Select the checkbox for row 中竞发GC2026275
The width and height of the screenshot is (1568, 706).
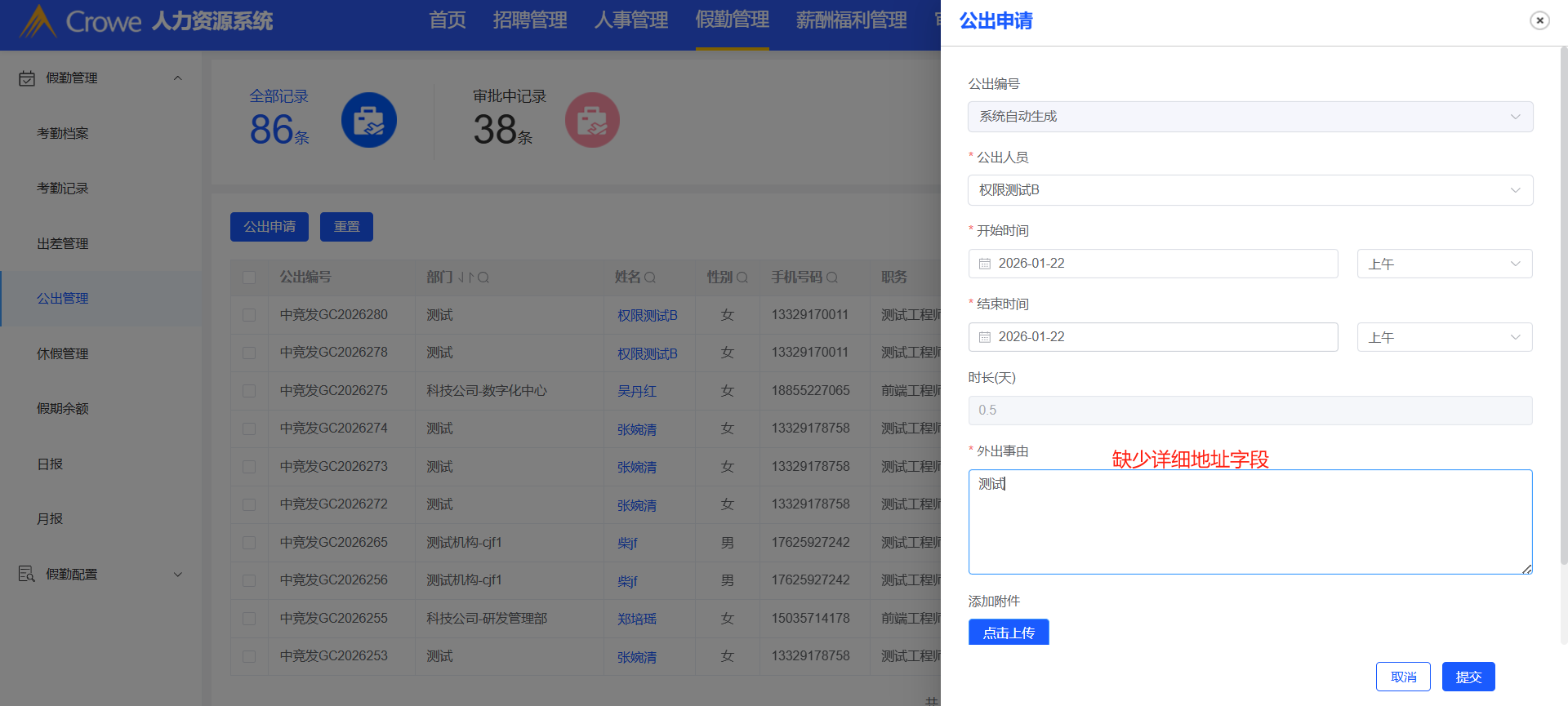(249, 391)
